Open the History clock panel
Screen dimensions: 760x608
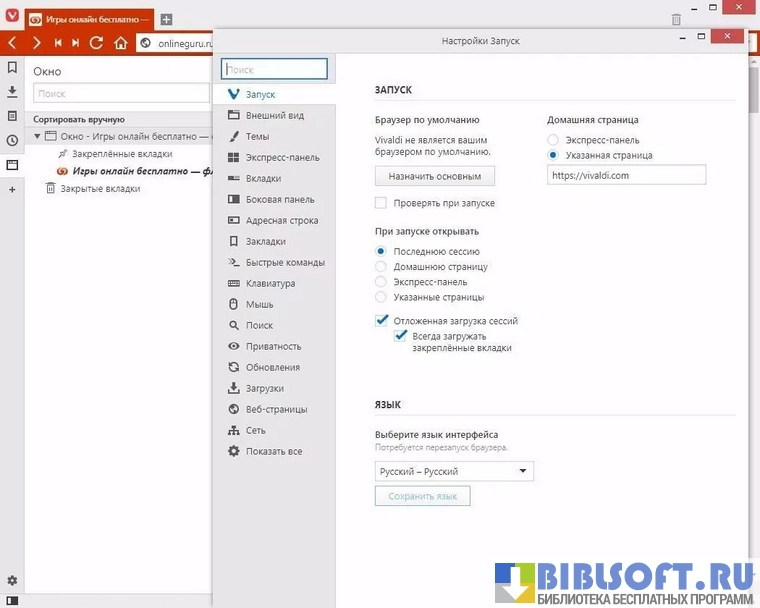coord(12,141)
